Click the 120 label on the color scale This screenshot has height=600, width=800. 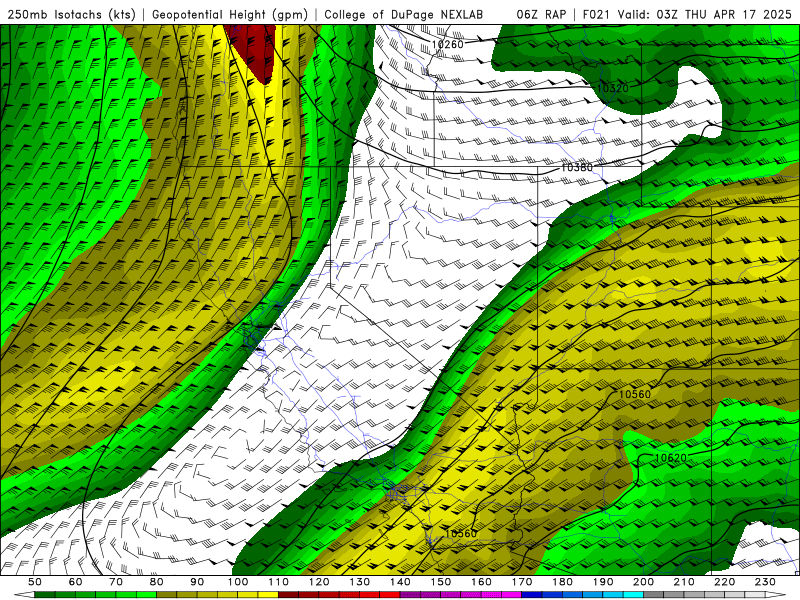click(319, 582)
